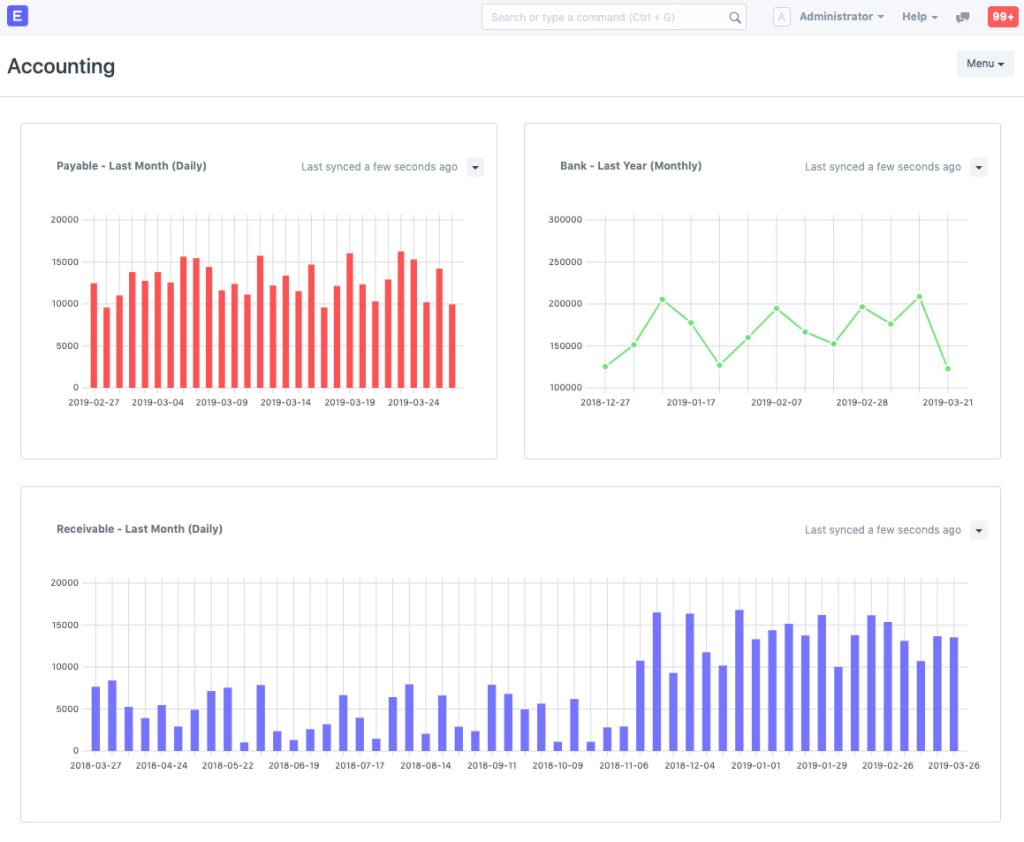Open the 99+ notifications badge
This screenshot has width=1024, height=842.
[1002, 17]
